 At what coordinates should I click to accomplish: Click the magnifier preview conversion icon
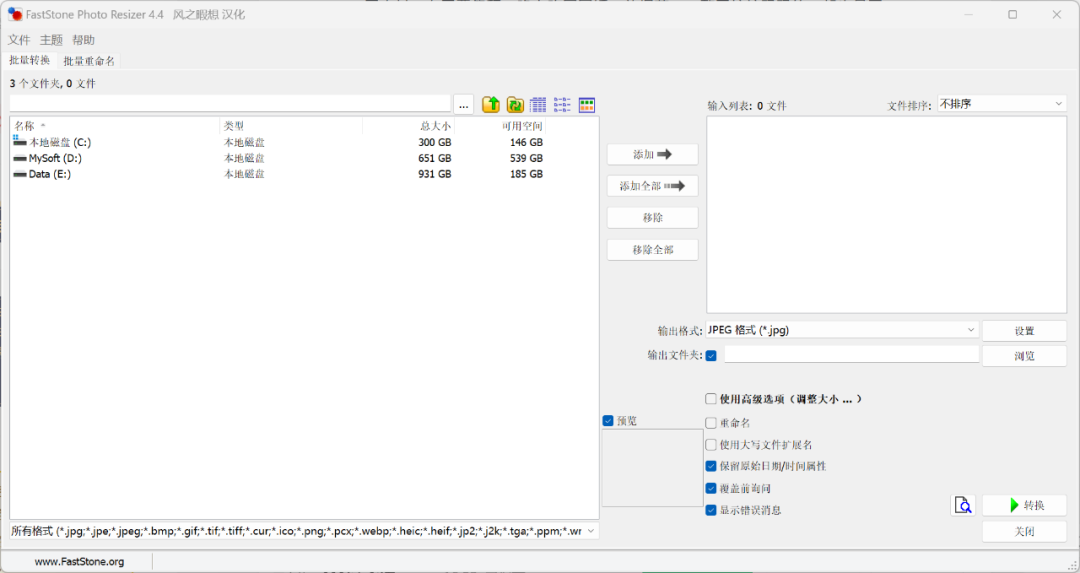[964, 506]
